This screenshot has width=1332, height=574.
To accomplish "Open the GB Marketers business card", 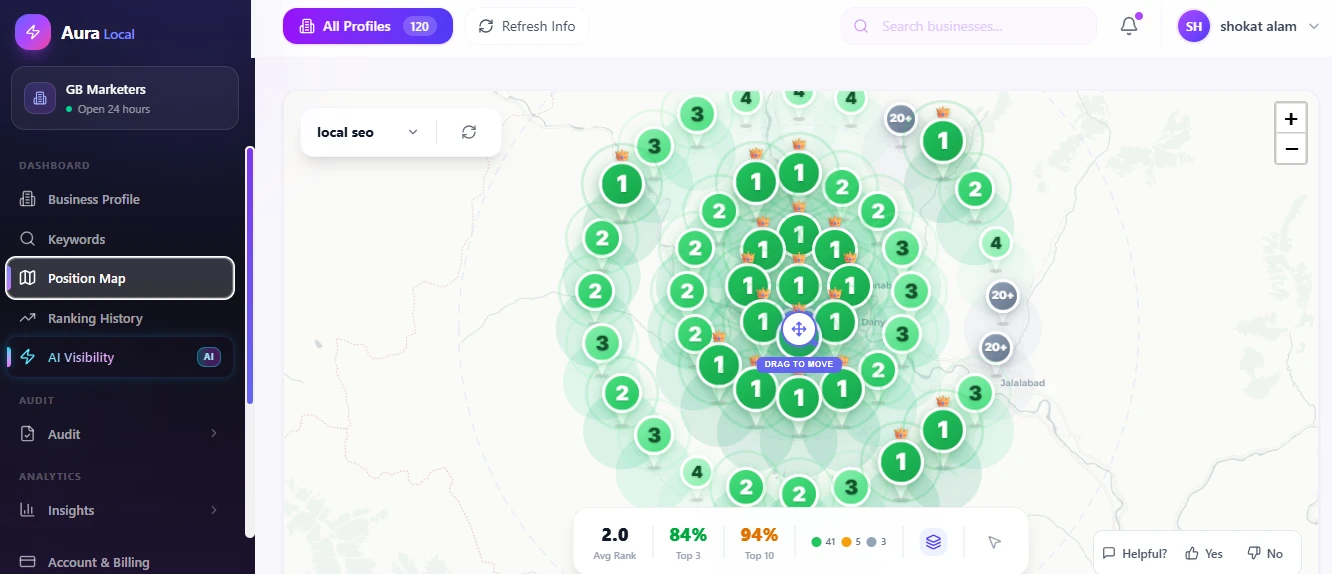I will pos(125,98).
